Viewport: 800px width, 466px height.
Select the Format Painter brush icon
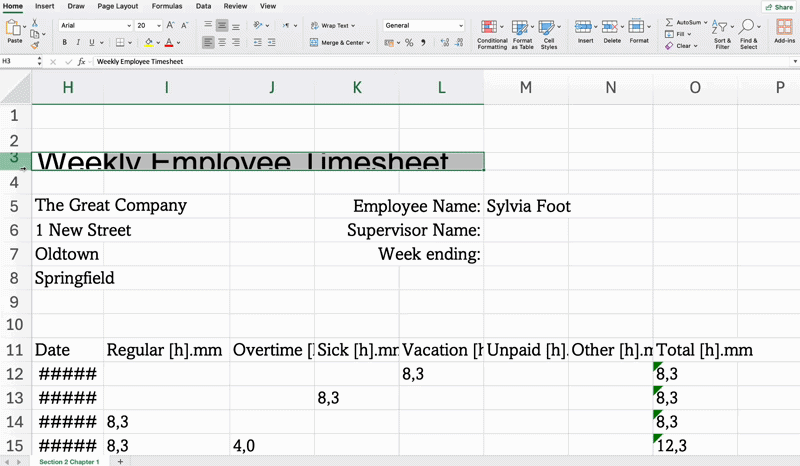35,44
